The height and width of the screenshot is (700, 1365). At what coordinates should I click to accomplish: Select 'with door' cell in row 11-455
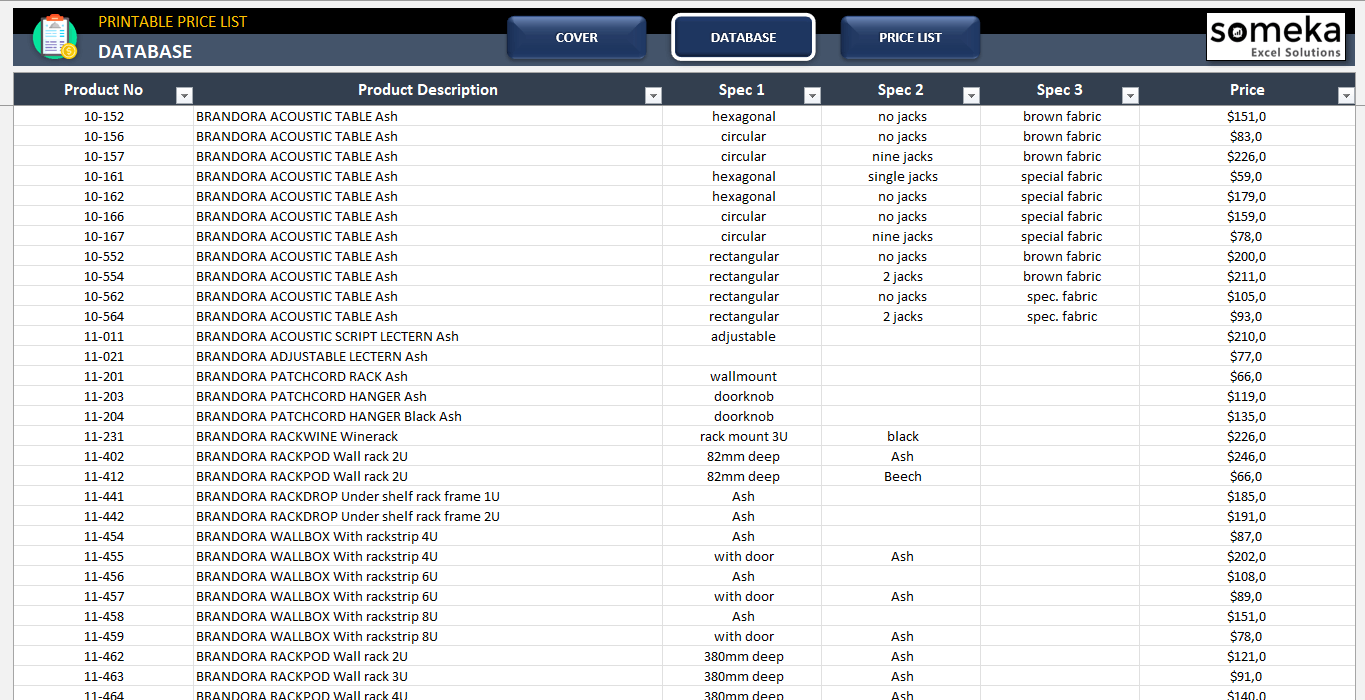[742, 557]
